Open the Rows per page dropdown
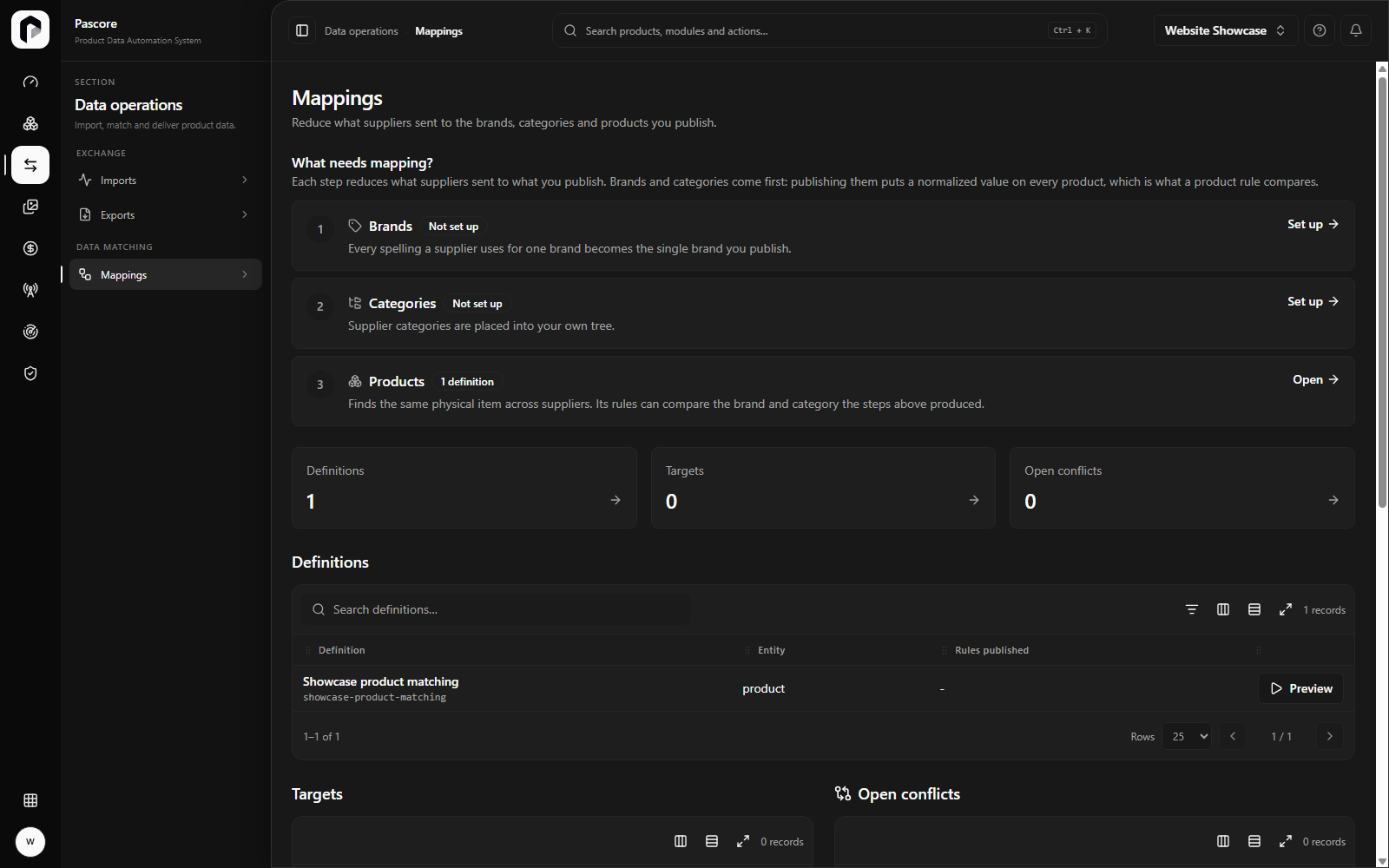The image size is (1389, 868). point(1187,736)
